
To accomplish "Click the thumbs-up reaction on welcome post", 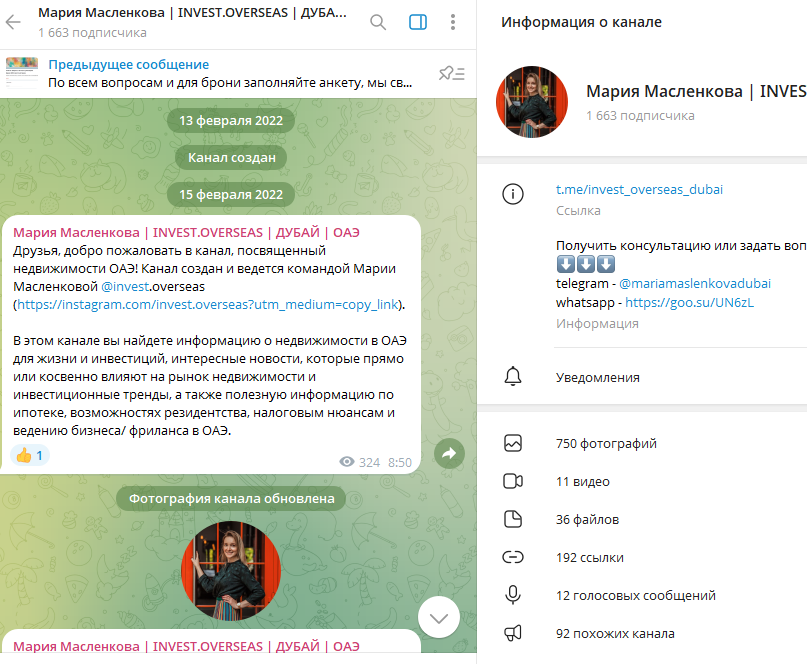I will (30, 456).
